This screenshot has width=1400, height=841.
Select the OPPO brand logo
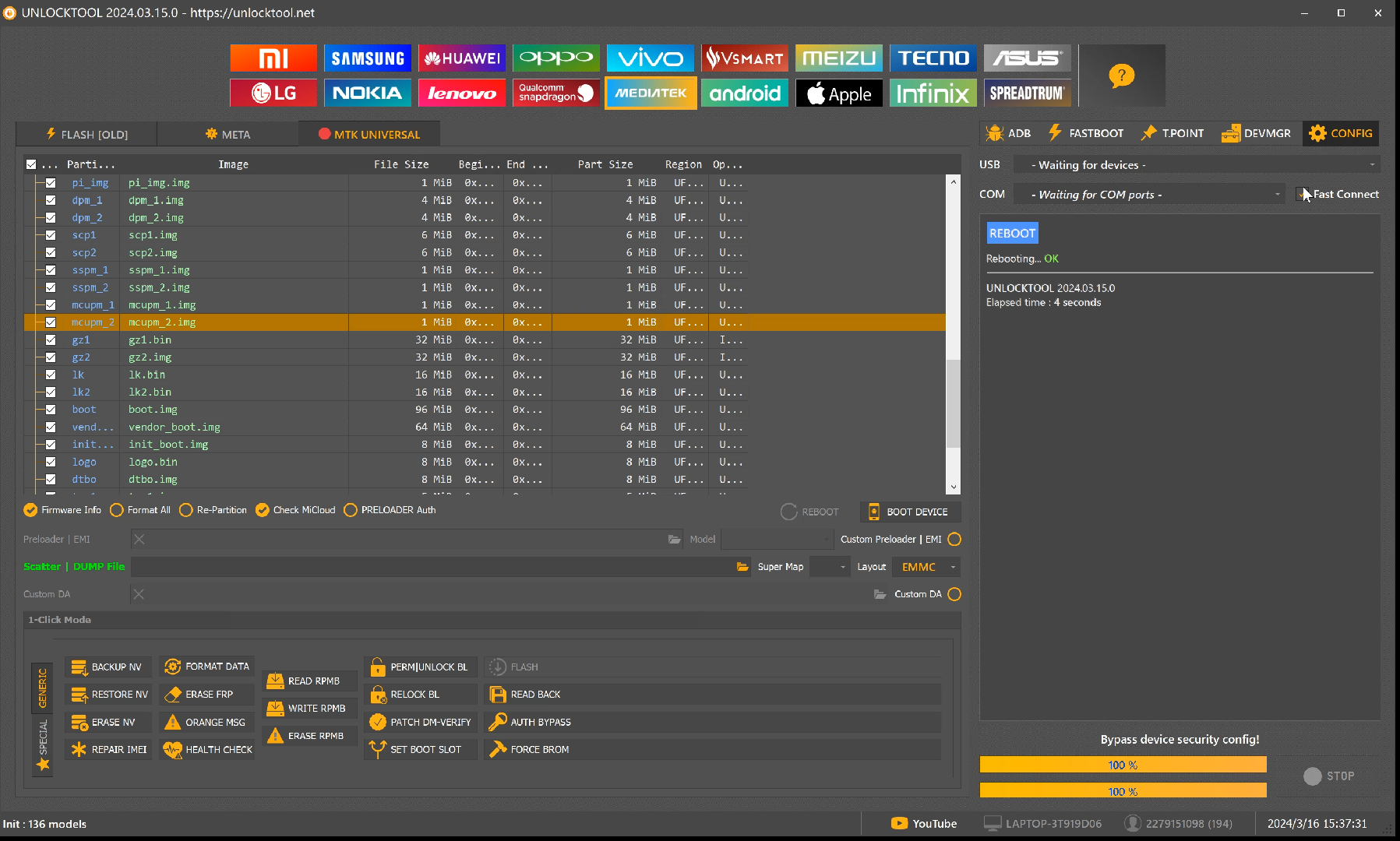tap(556, 58)
